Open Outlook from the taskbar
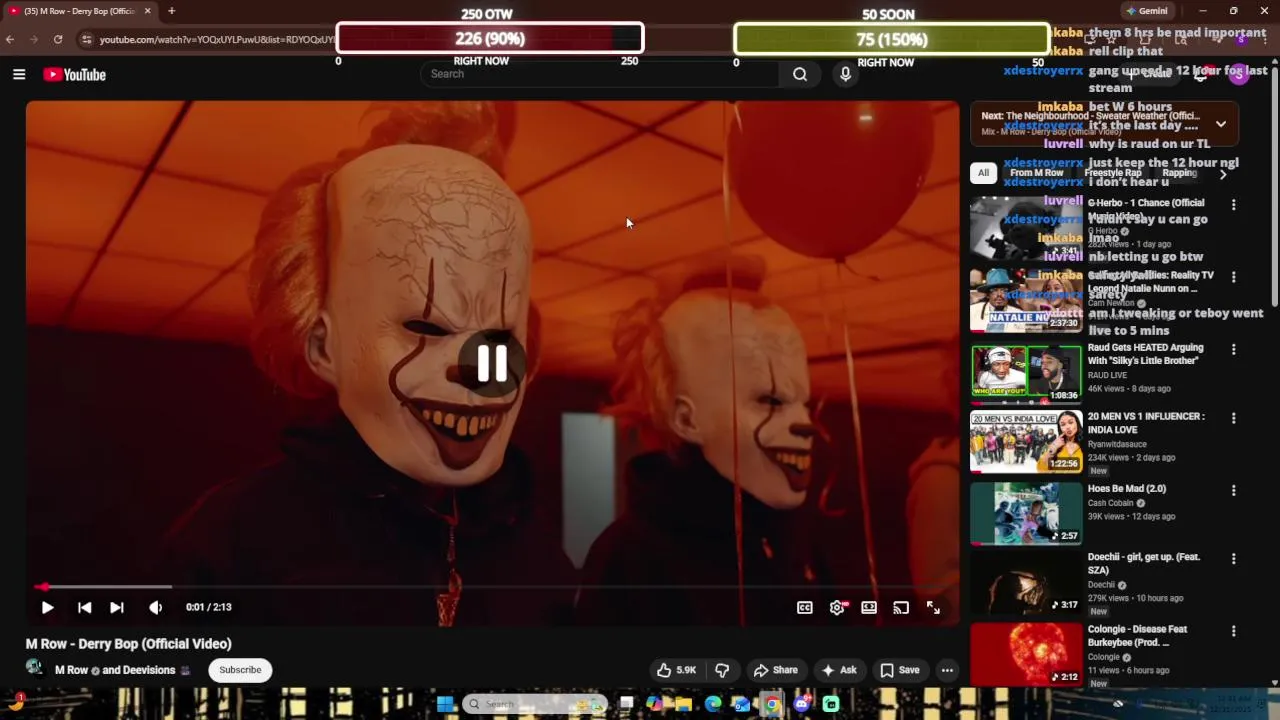This screenshot has width=1280, height=720. coord(742,704)
